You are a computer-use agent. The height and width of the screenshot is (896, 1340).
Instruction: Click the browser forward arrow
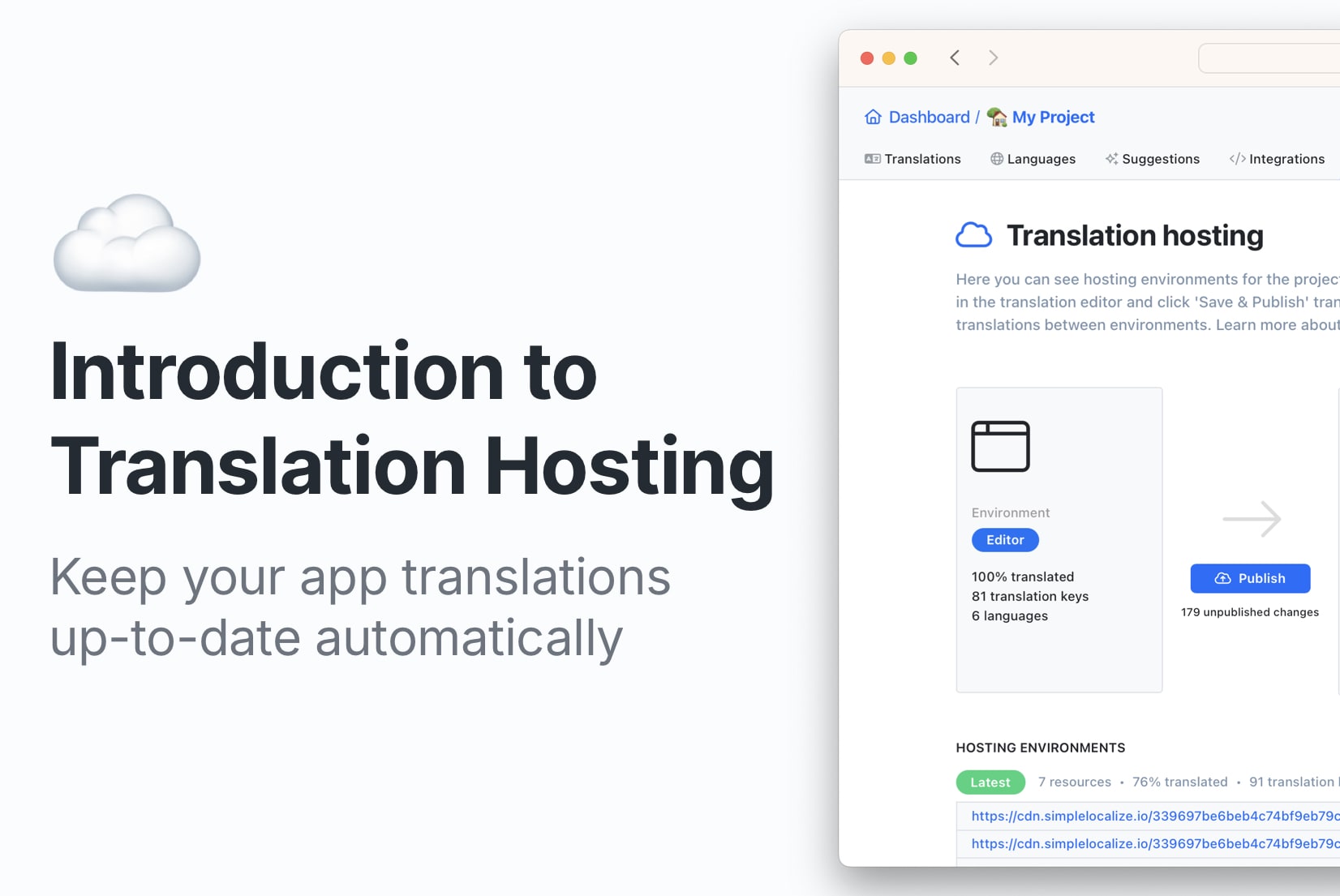tap(993, 58)
